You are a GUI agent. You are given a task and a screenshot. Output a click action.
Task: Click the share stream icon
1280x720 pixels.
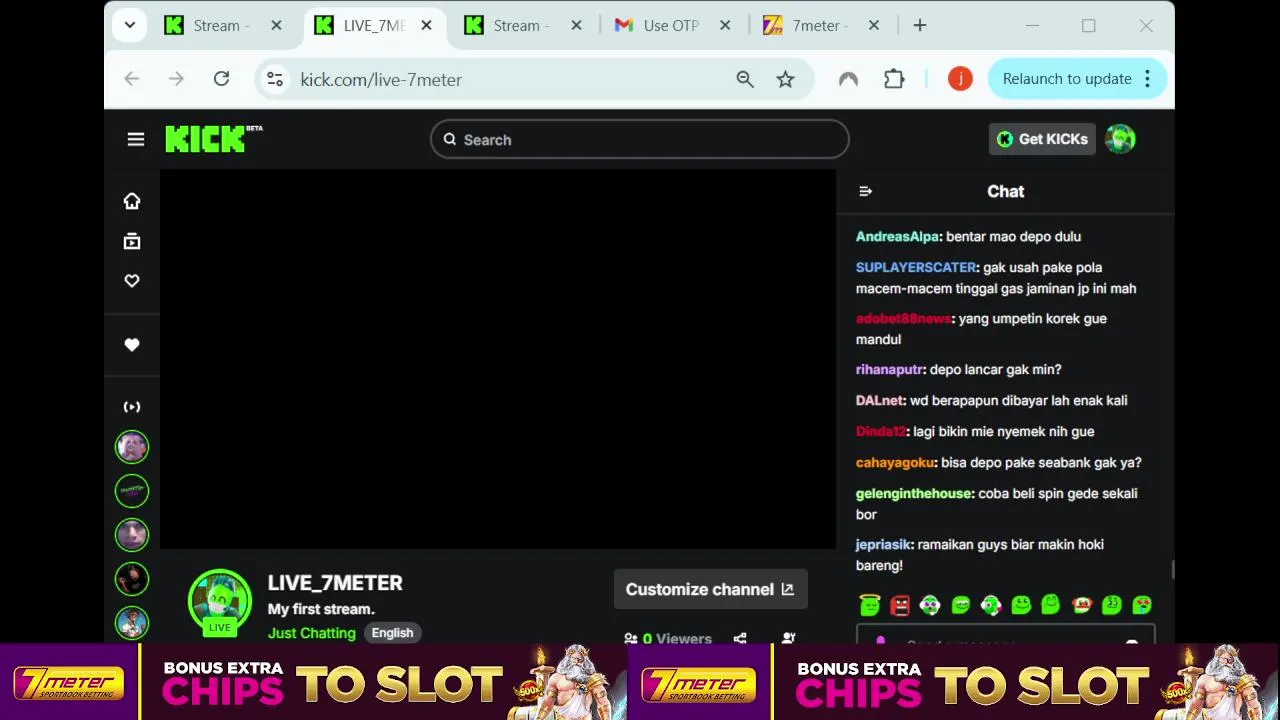740,638
